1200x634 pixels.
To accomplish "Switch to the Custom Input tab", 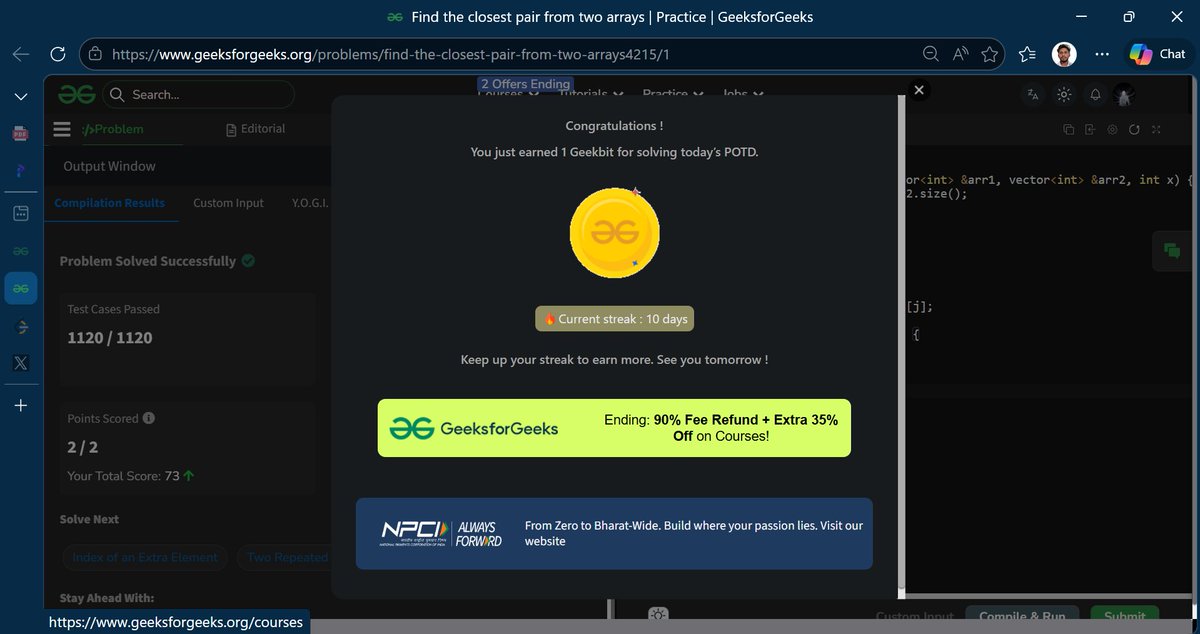I will pos(228,203).
